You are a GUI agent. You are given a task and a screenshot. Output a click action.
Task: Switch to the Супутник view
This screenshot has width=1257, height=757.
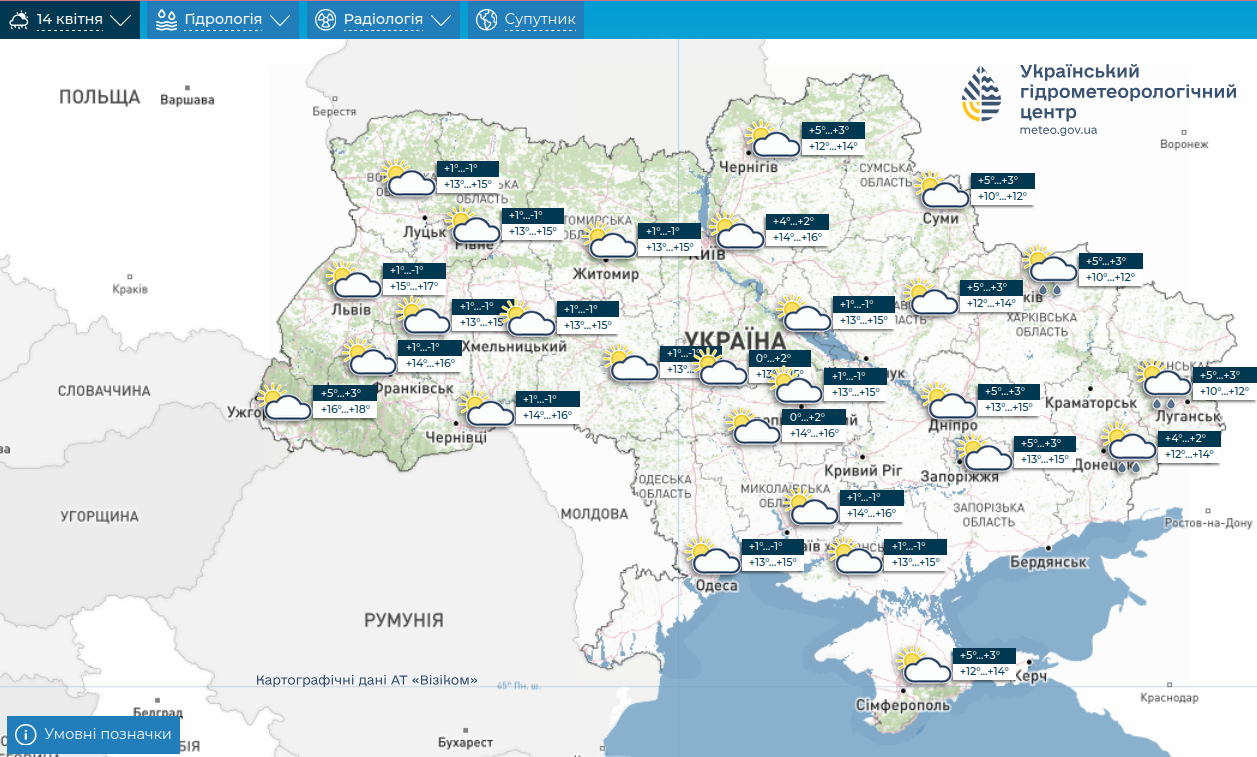click(540, 19)
